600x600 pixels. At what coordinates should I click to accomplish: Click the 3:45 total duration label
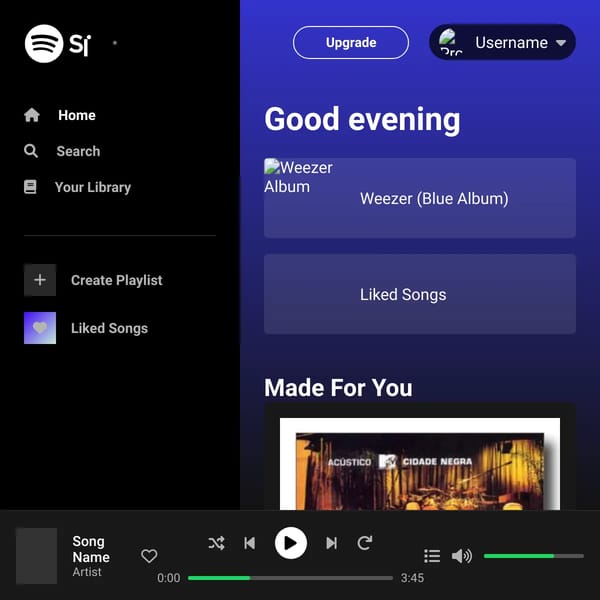412,578
